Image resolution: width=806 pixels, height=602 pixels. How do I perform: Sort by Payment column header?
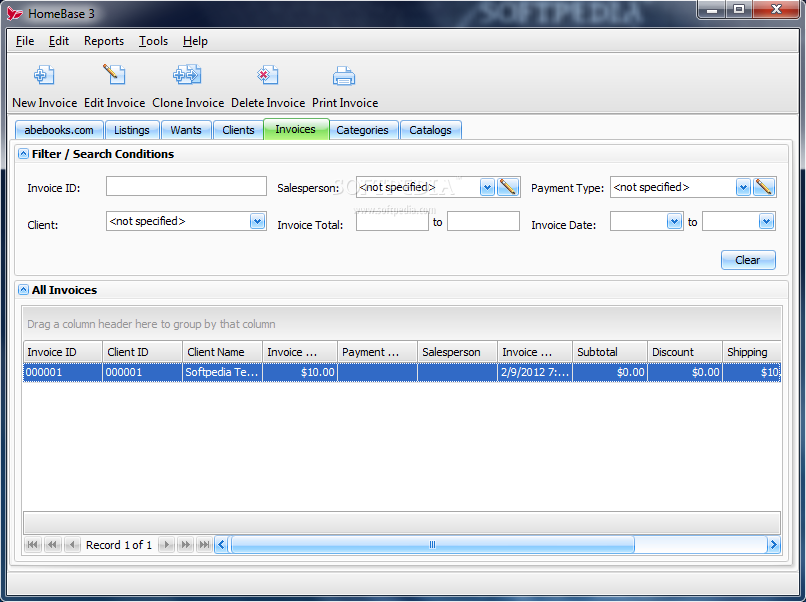377,352
